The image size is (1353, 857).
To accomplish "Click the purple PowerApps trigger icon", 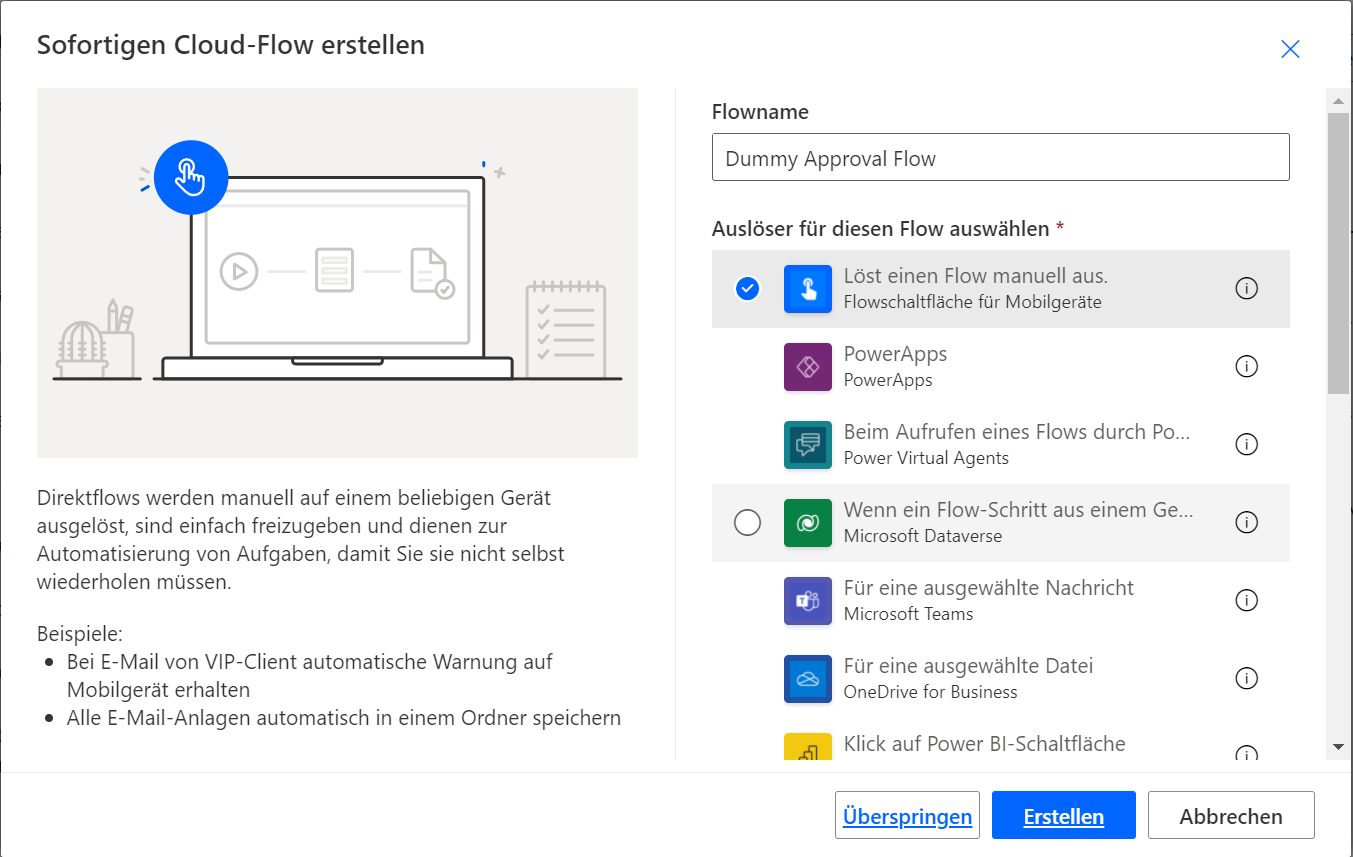I will tap(808, 367).
